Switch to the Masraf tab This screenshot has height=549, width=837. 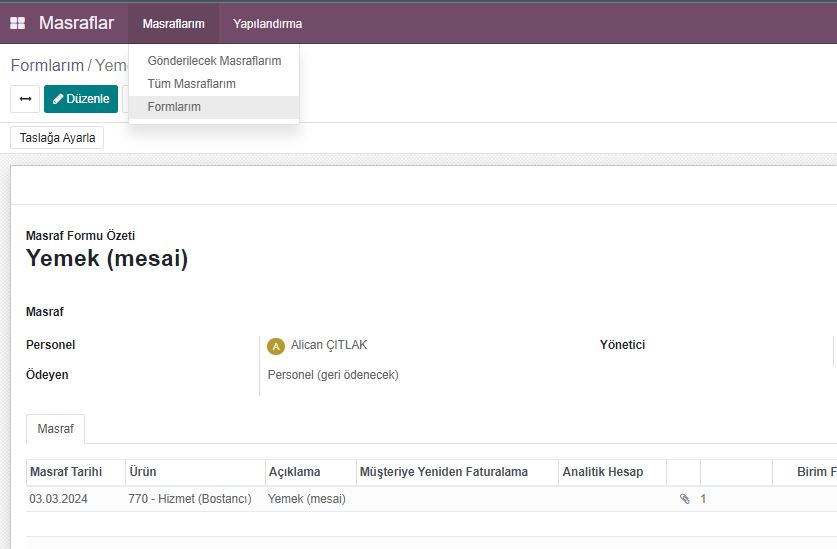click(55, 429)
